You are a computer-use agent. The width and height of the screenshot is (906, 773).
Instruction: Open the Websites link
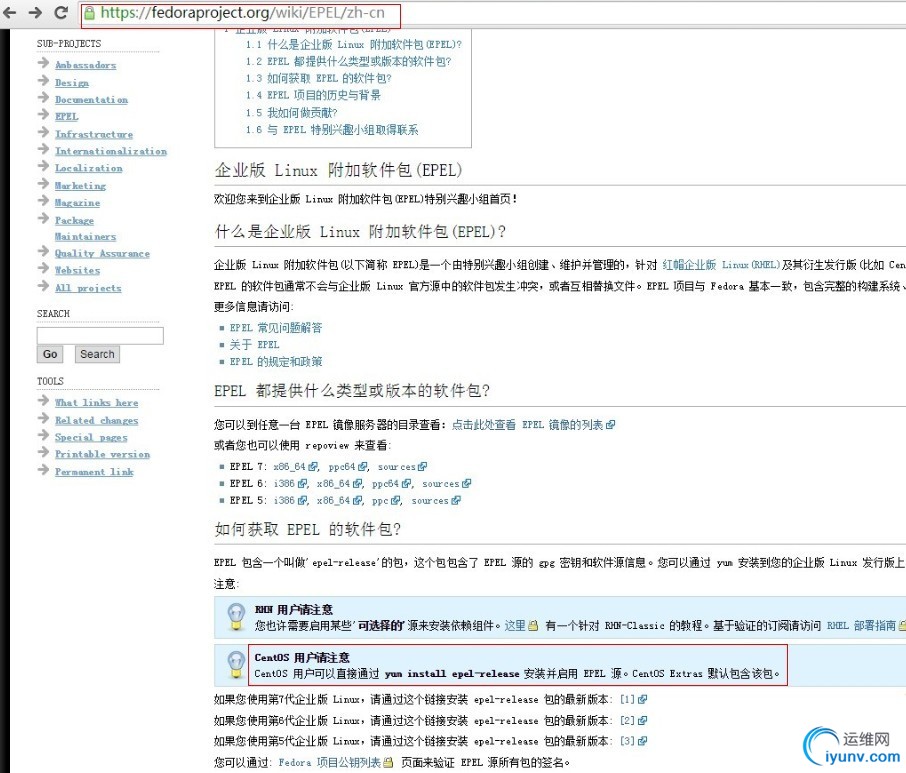pyautogui.click(x=77, y=270)
